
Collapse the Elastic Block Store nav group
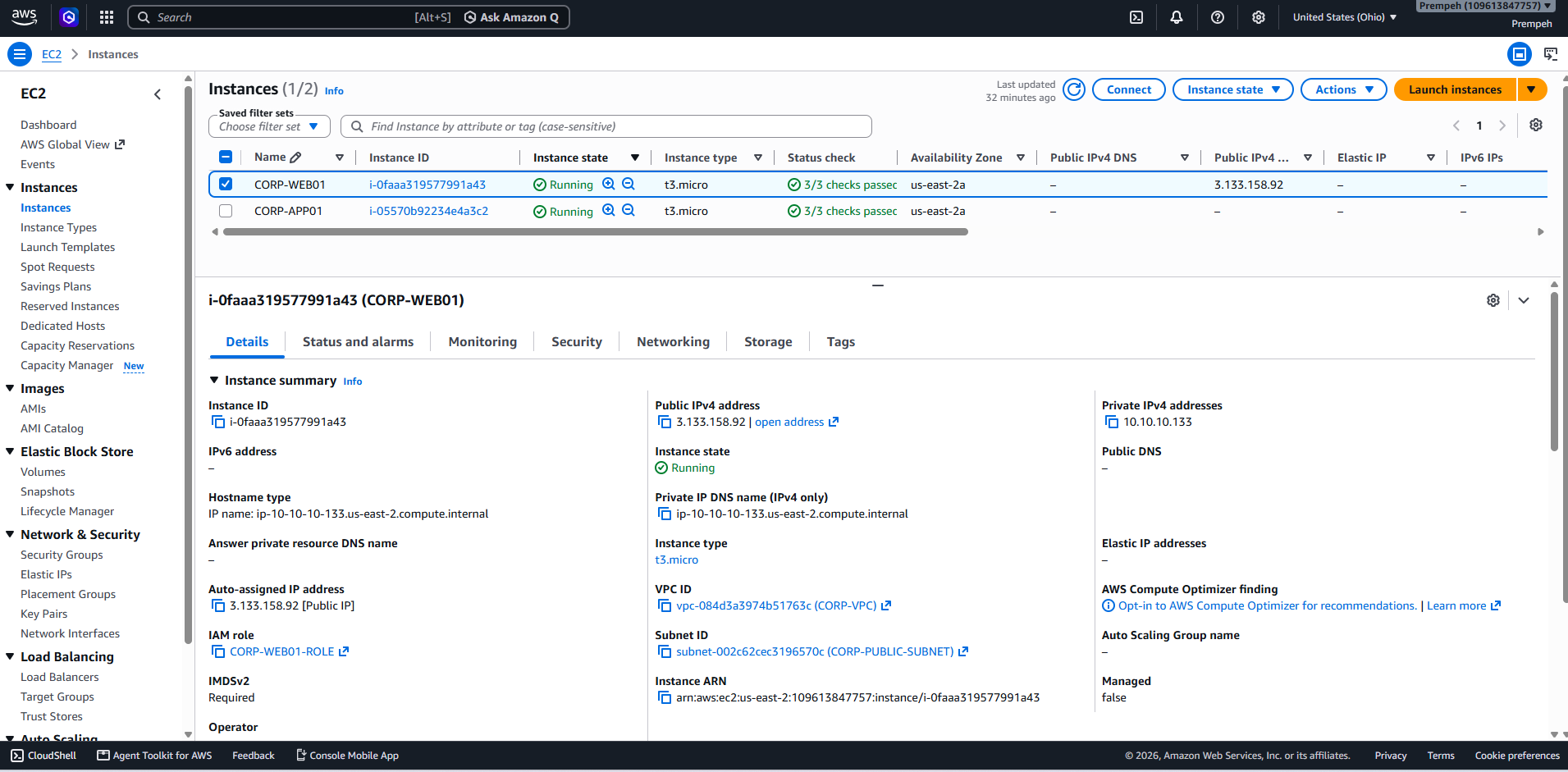pyautogui.click(x=10, y=451)
